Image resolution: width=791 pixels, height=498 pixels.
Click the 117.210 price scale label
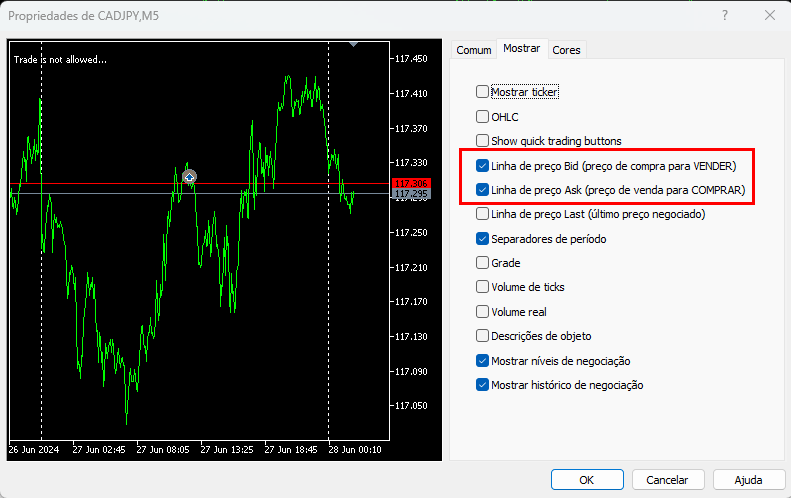click(x=411, y=267)
